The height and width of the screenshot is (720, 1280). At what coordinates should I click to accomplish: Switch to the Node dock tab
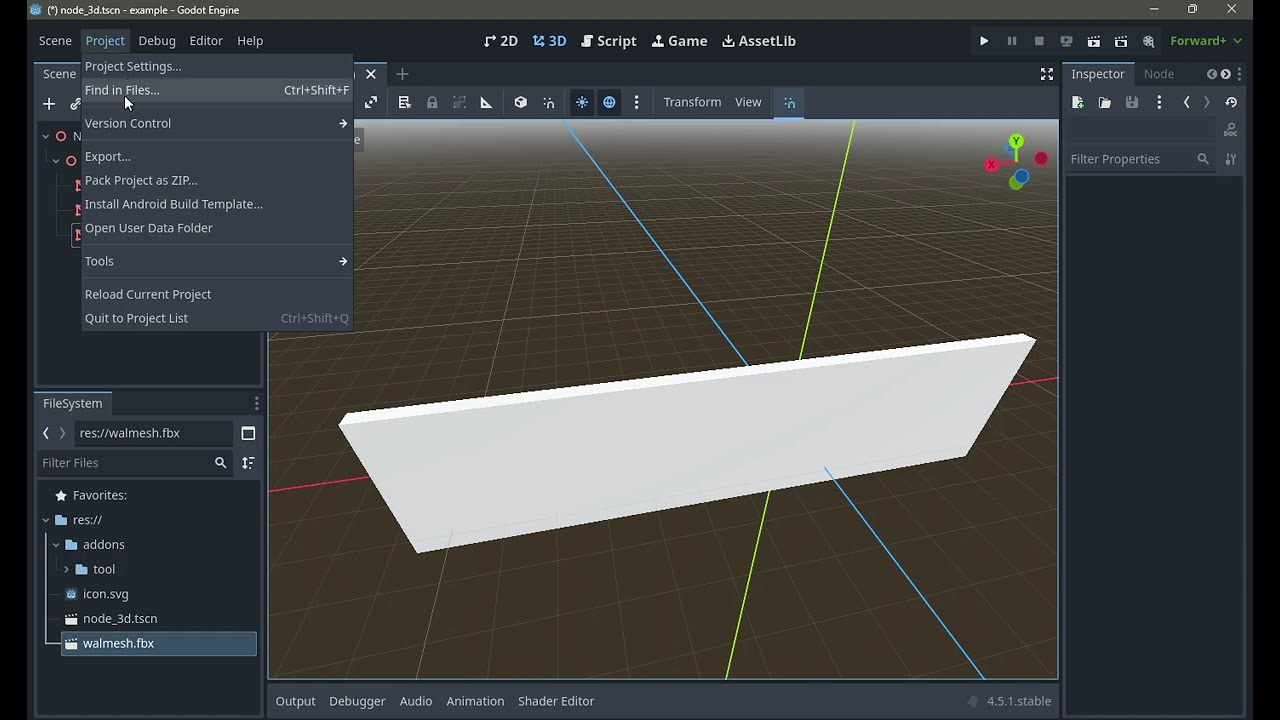click(x=1159, y=74)
